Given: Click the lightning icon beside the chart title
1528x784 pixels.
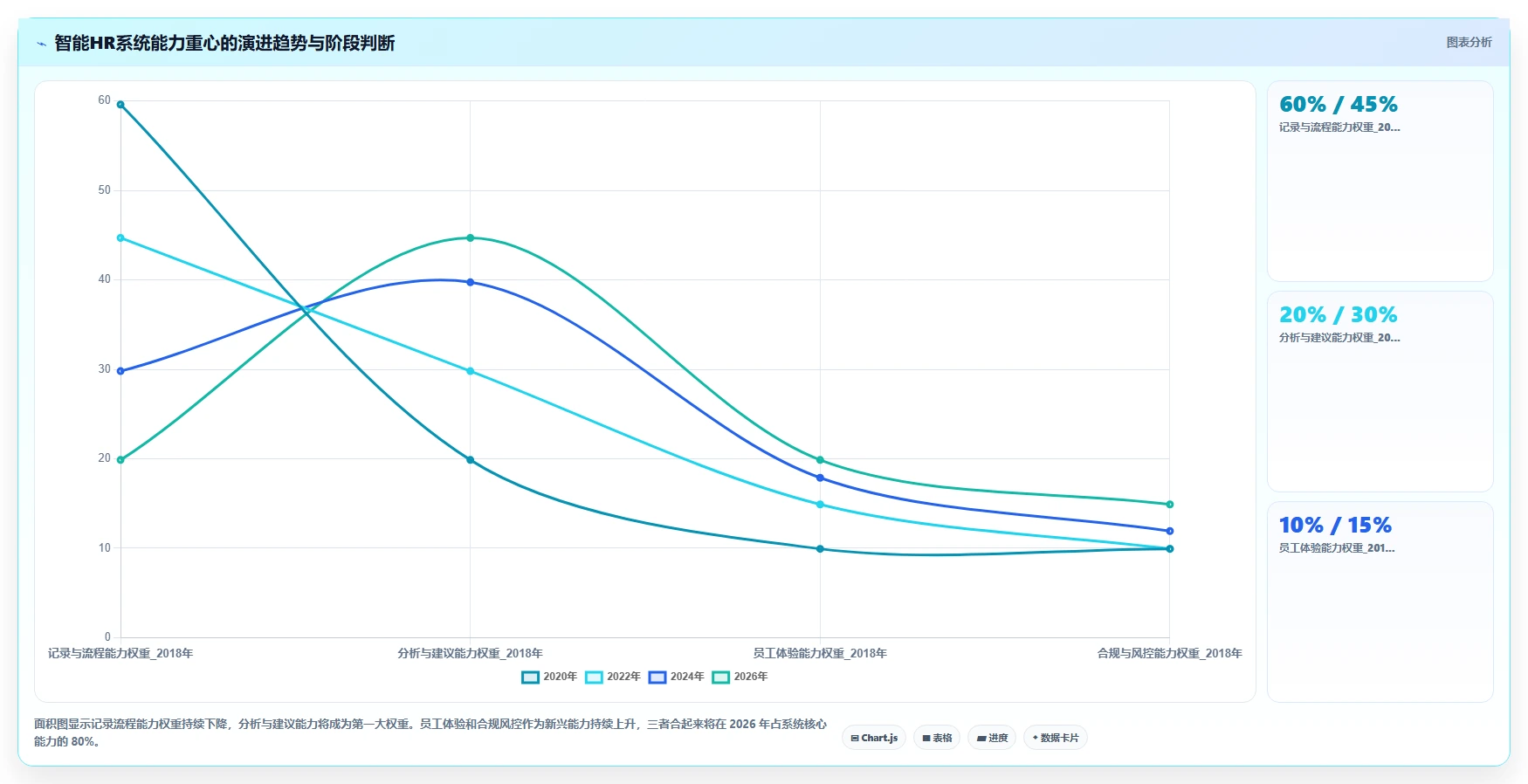Looking at the screenshot, I should click(x=41, y=44).
